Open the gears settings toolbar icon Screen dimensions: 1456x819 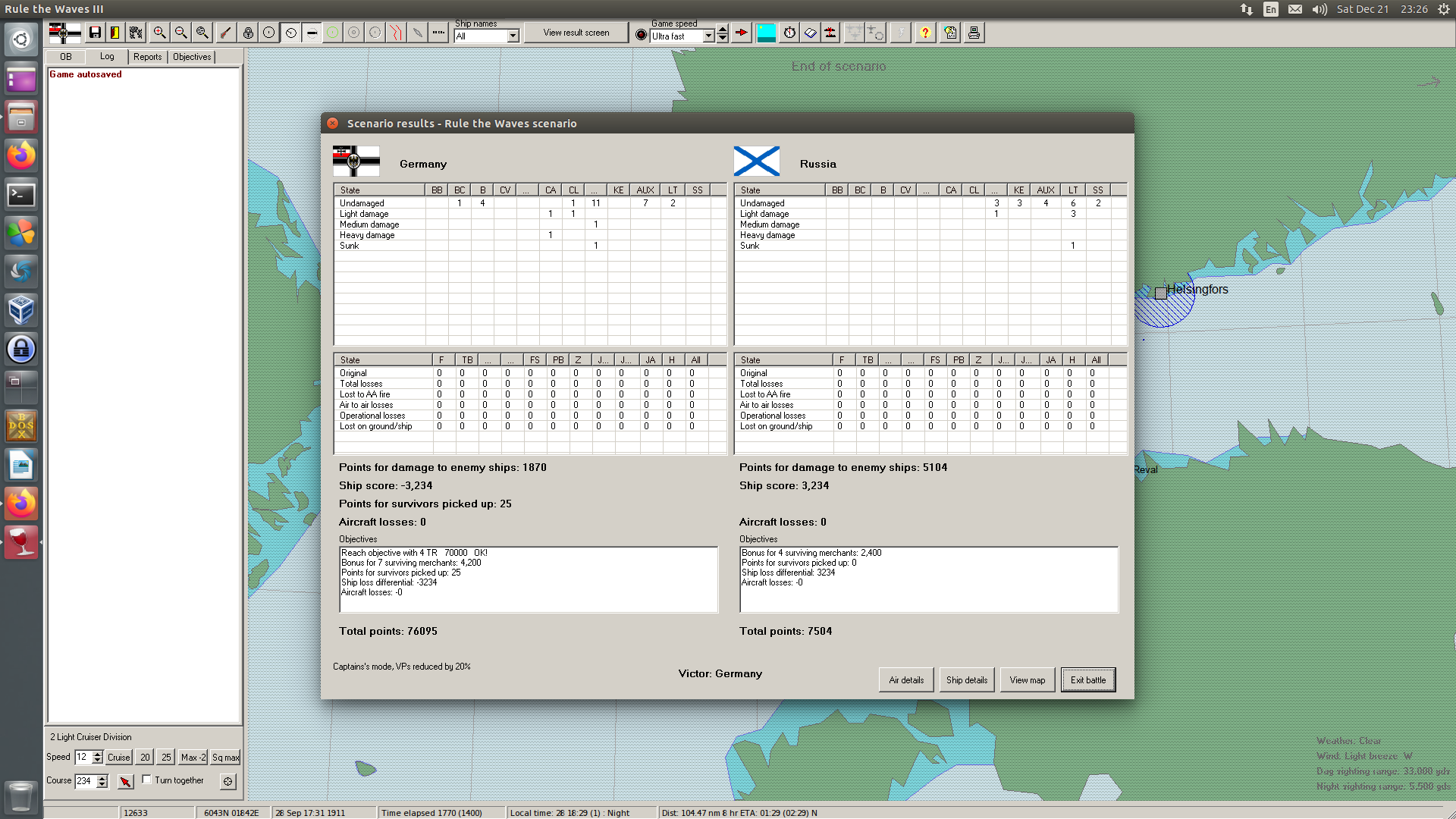[136, 33]
